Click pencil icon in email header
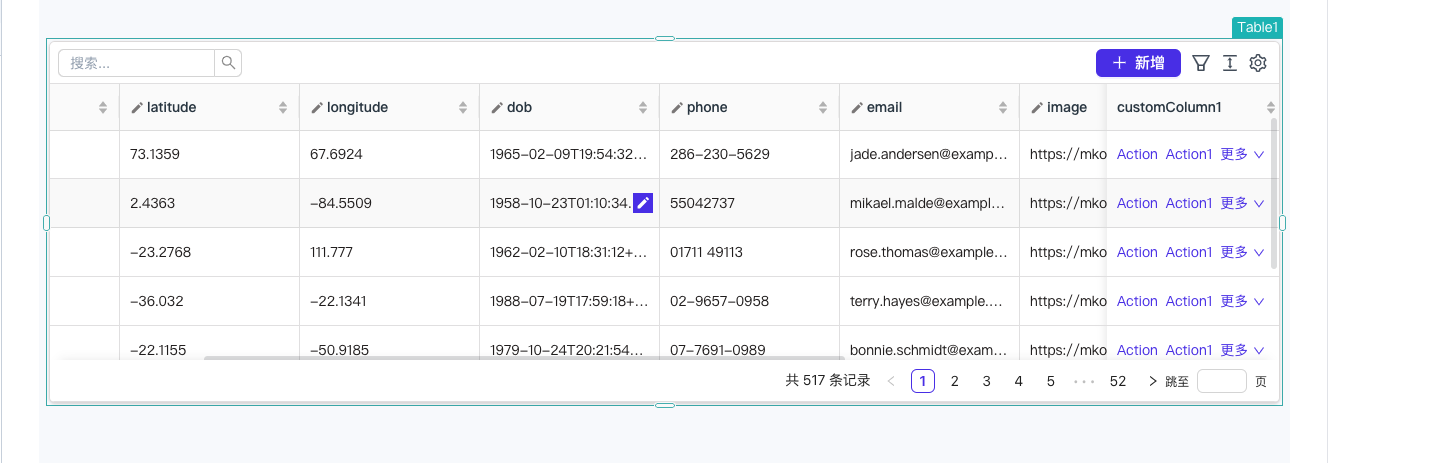1445x463 pixels. [x=857, y=107]
